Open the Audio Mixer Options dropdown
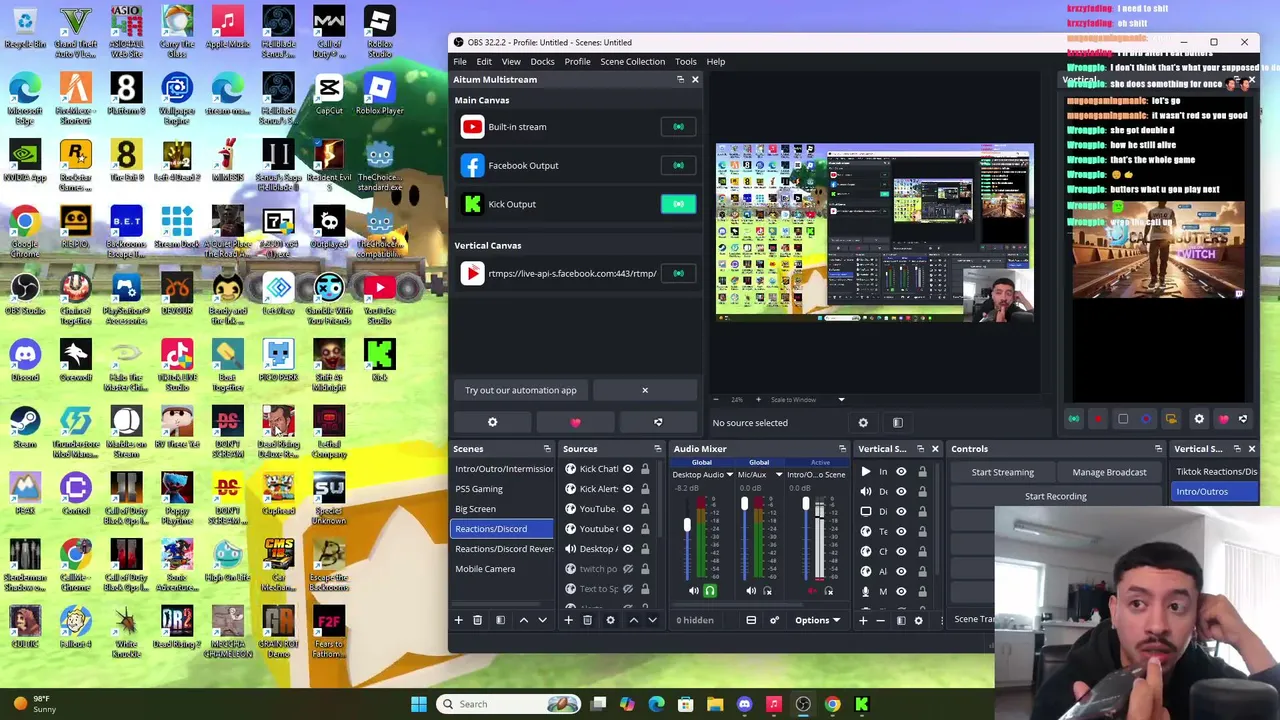The width and height of the screenshot is (1280, 720). point(817,620)
